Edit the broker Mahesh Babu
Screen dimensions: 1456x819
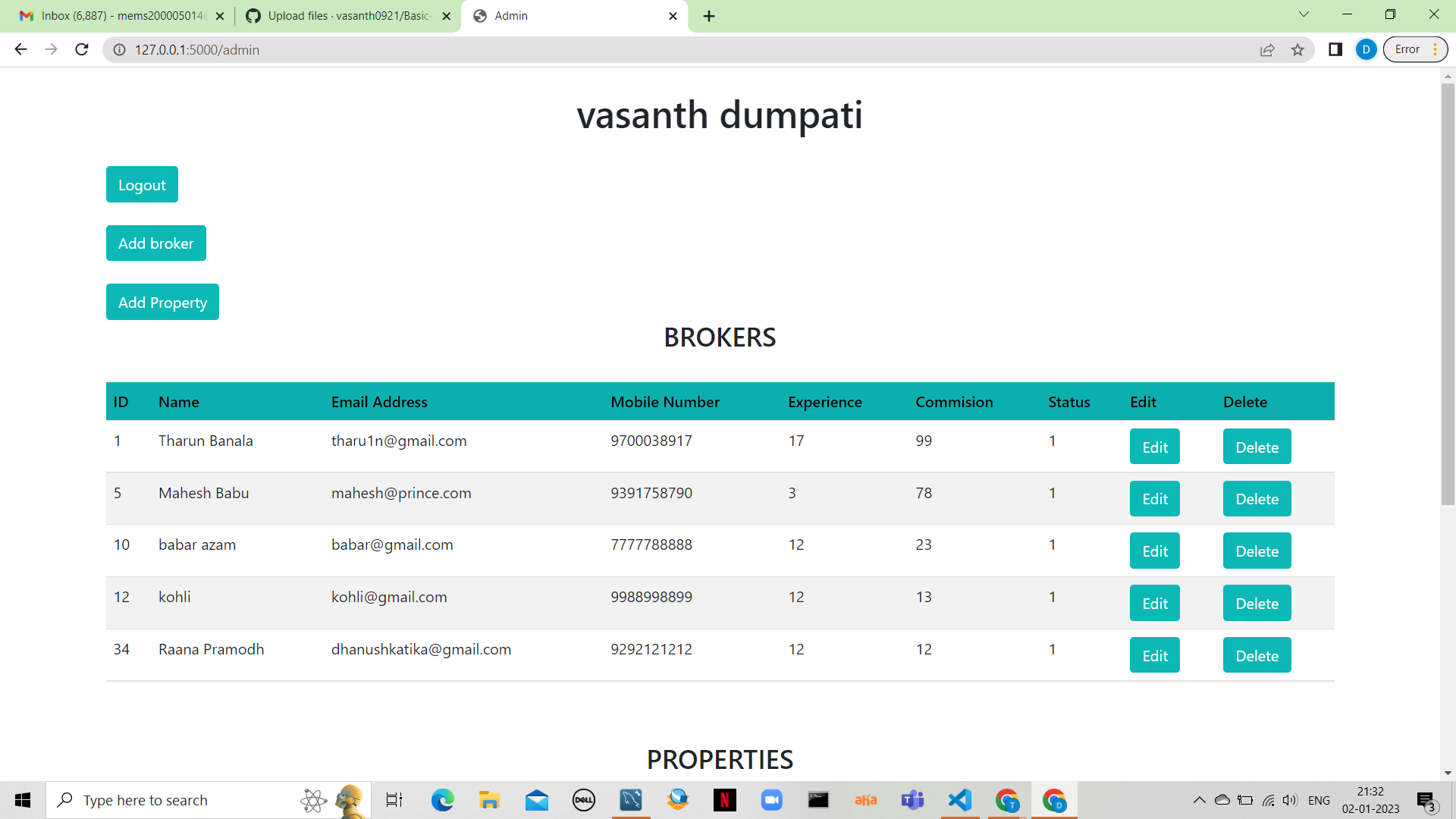[x=1154, y=498]
